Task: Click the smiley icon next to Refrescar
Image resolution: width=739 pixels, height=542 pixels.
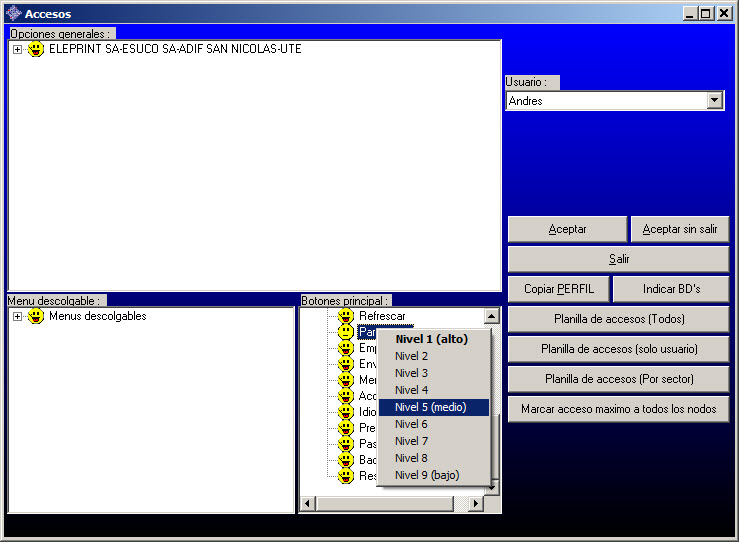Action: click(346, 316)
